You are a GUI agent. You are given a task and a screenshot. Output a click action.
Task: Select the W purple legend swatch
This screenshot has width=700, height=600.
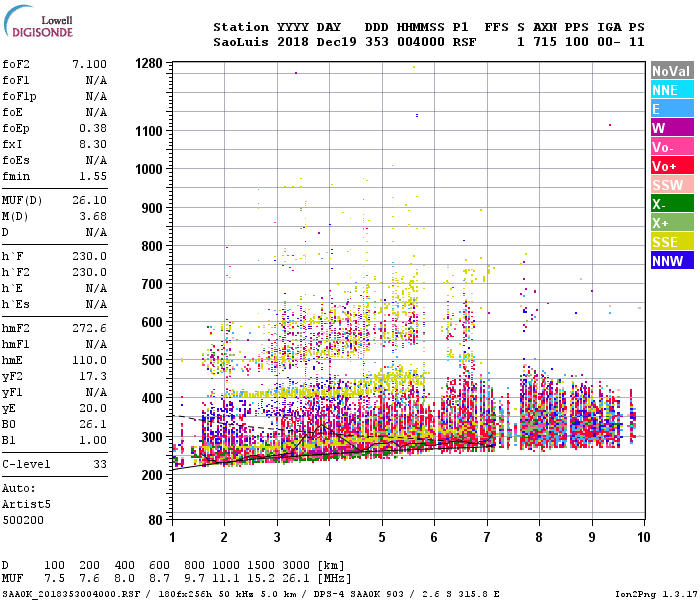(672, 128)
